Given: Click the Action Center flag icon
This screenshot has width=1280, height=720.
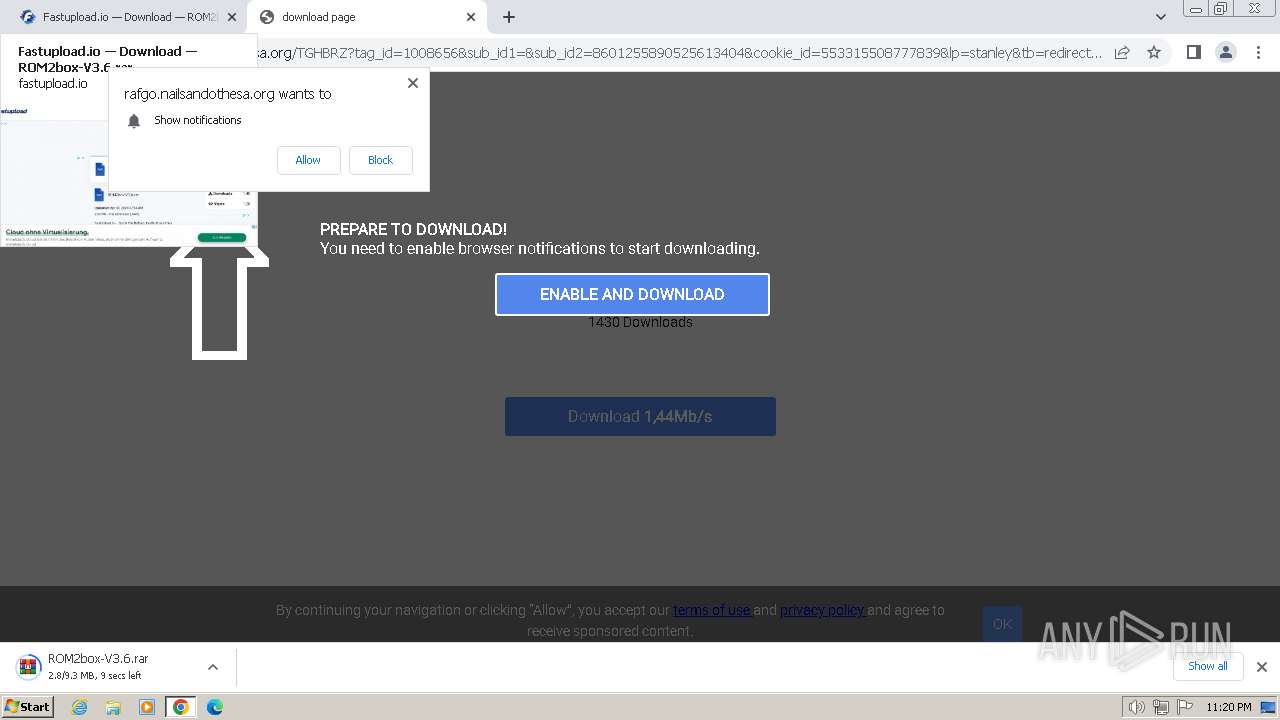Looking at the screenshot, I should click(1185, 707).
